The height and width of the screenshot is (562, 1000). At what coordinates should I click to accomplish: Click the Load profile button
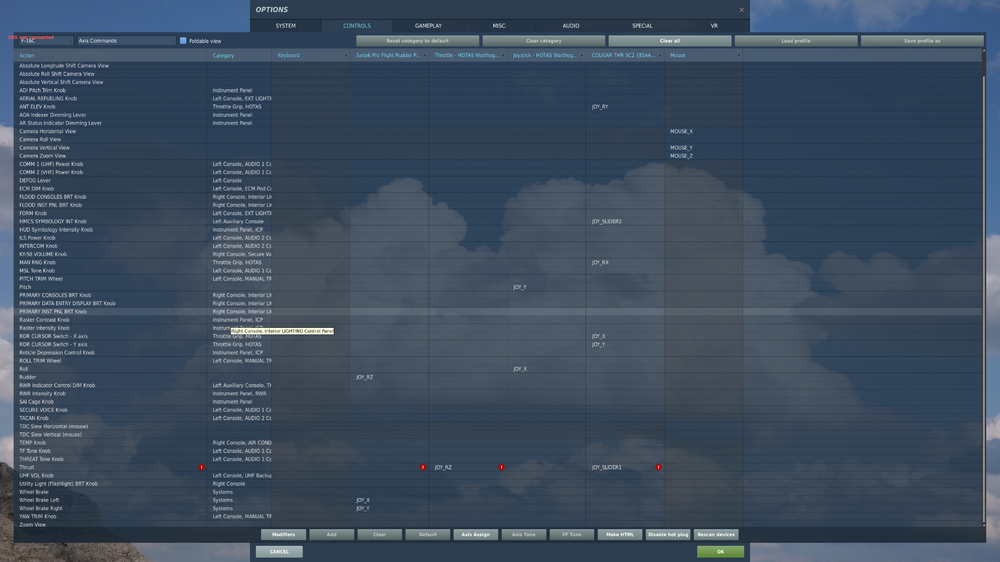796,41
